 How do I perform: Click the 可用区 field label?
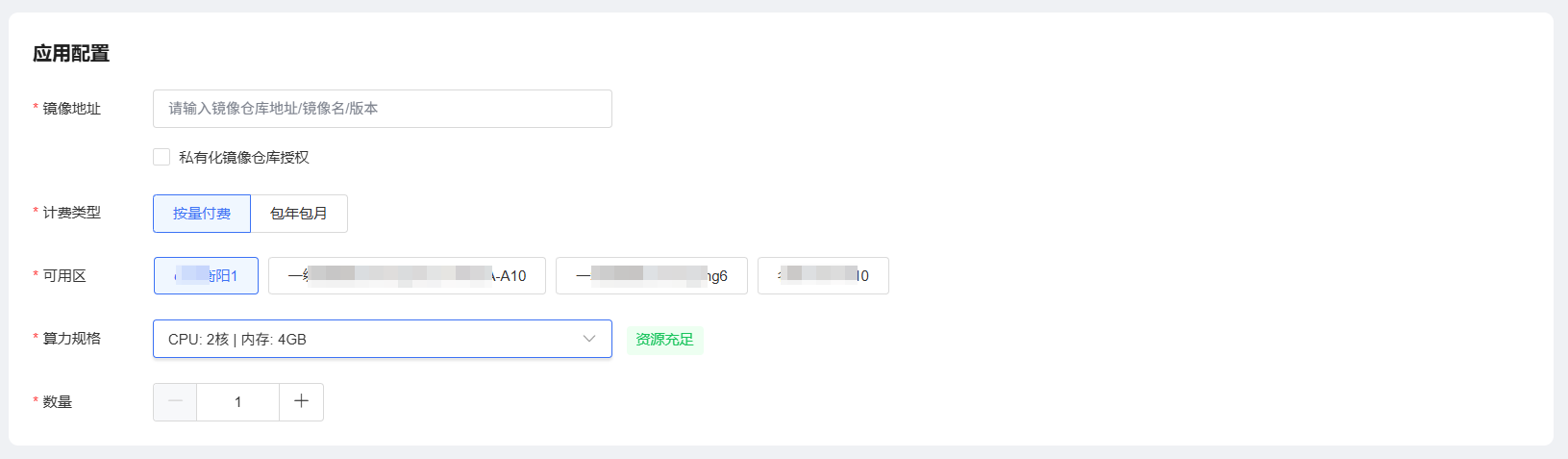click(64, 276)
